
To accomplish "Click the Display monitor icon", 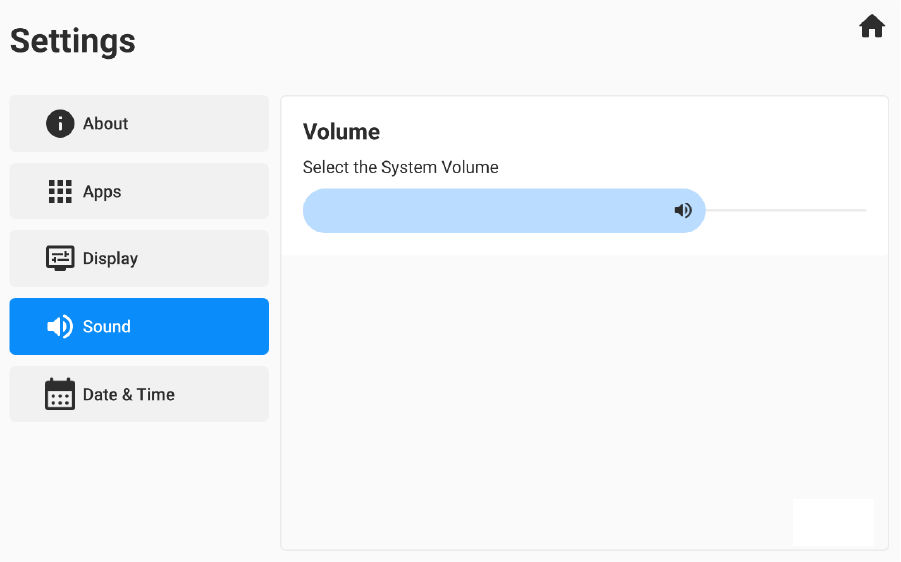I will click(x=60, y=258).
